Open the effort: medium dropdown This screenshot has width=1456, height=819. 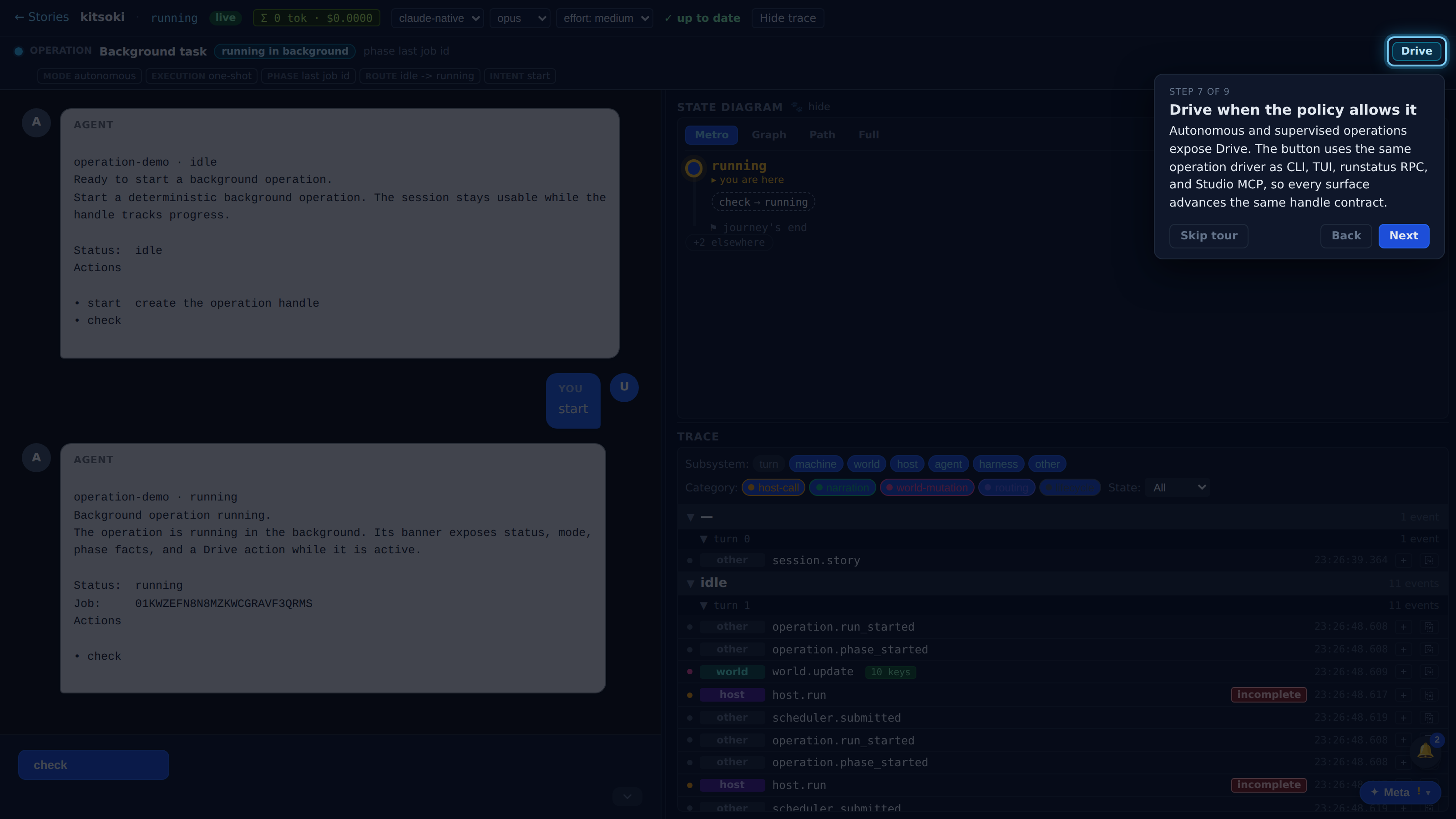pos(604,18)
